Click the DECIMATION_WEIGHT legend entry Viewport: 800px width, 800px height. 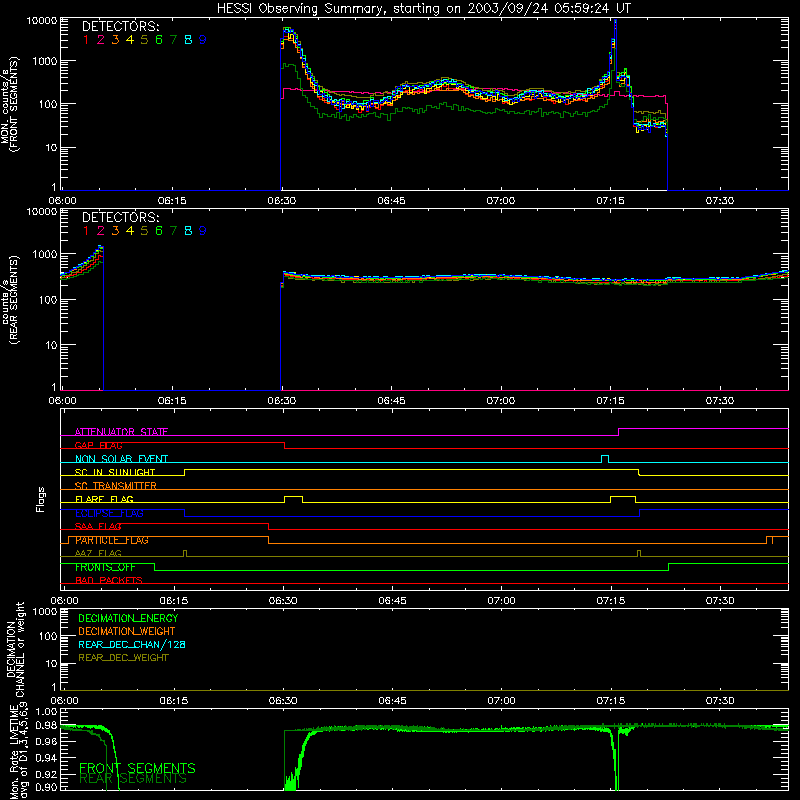(x=127, y=632)
